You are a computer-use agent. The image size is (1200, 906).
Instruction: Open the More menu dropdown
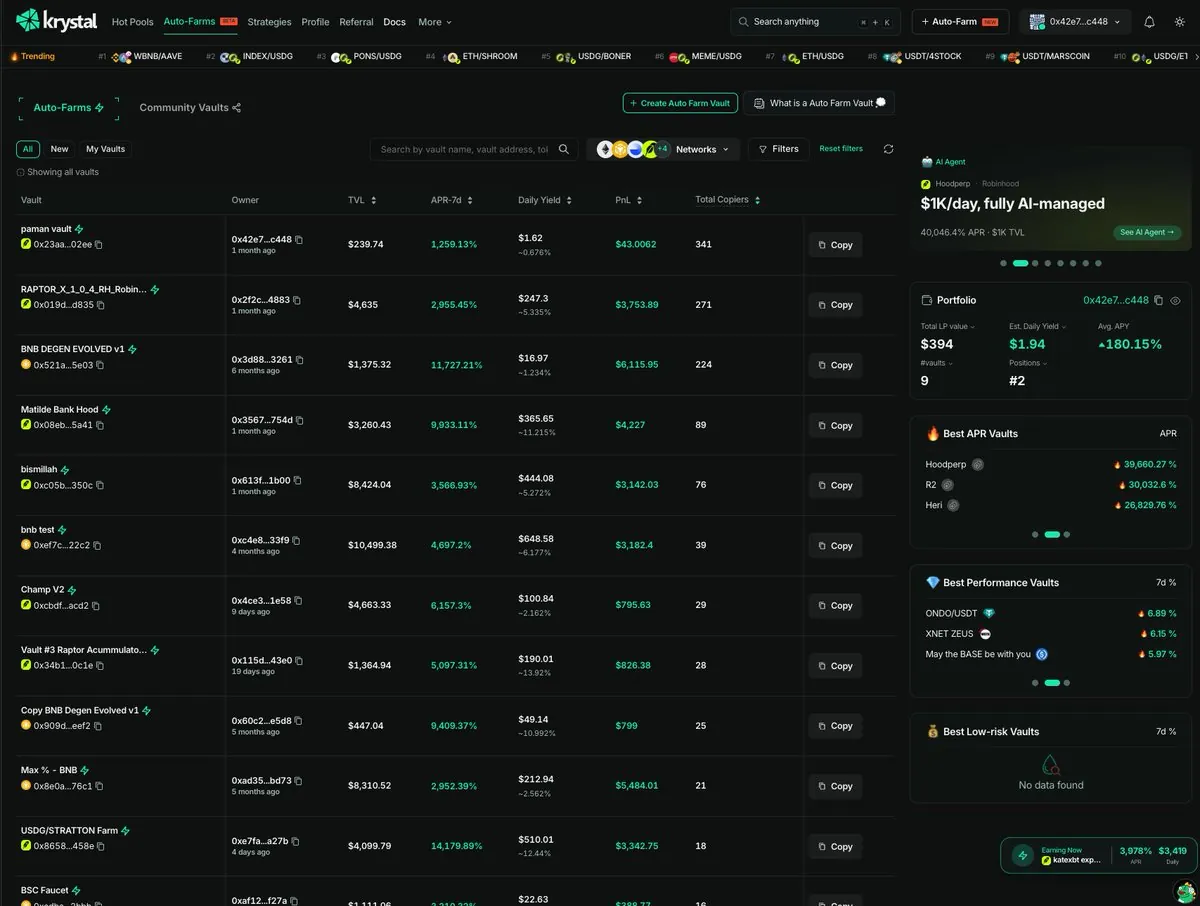tap(435, 22)
